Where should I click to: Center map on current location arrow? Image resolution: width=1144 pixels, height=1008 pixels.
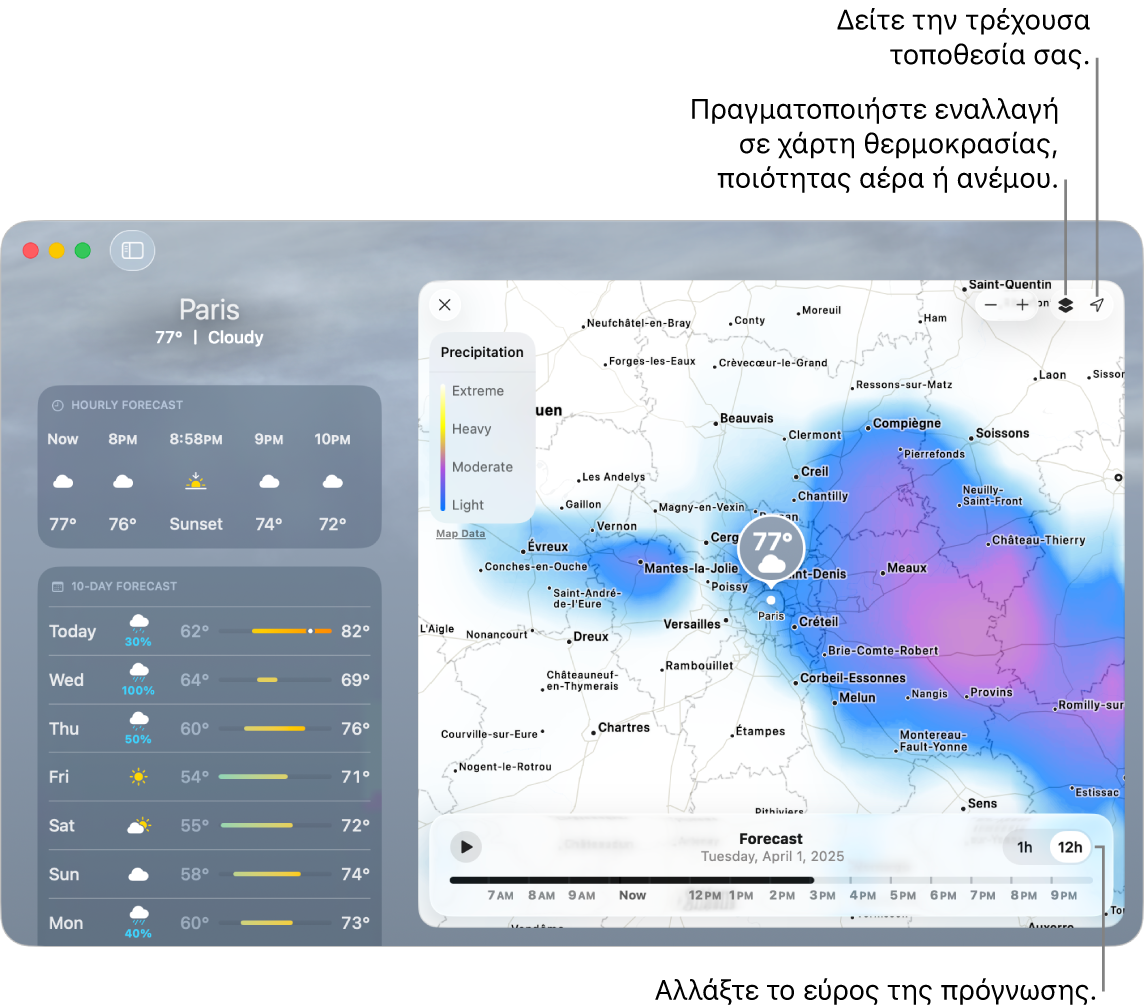coord(1097,305)
